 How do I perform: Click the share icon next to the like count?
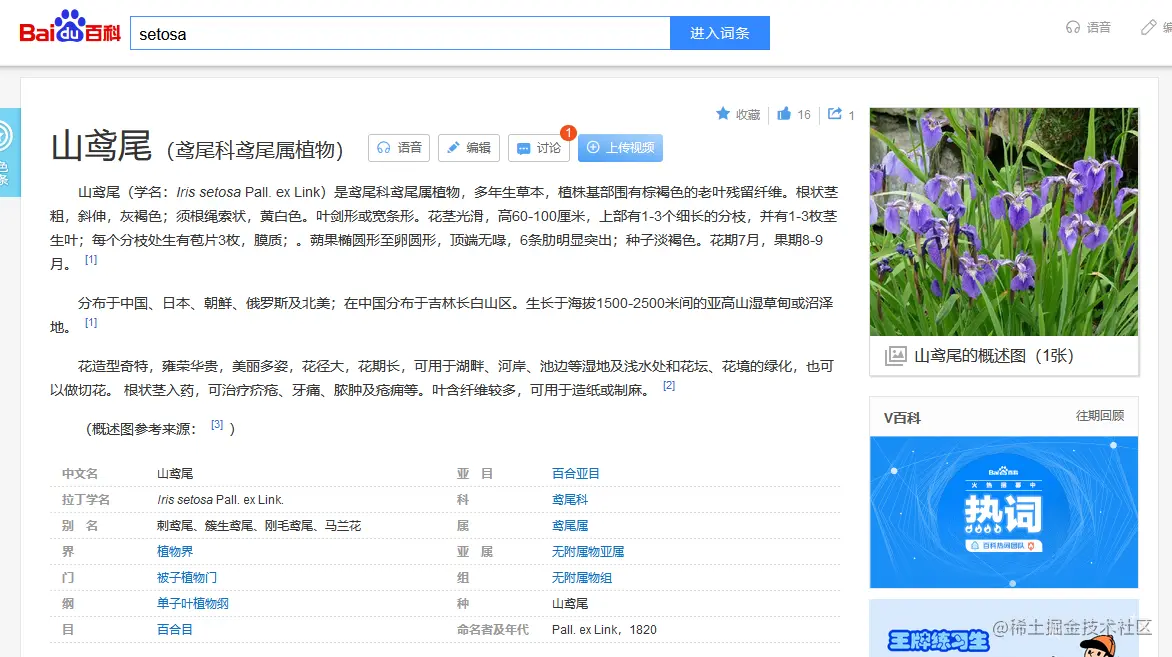tap(833, 114)
